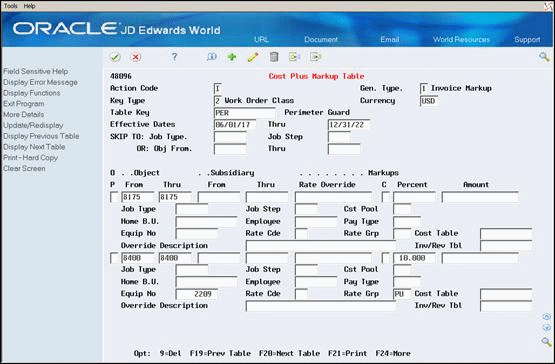Click the Table Key field containing PER
The image size is (555, 364).
point(245,113)
